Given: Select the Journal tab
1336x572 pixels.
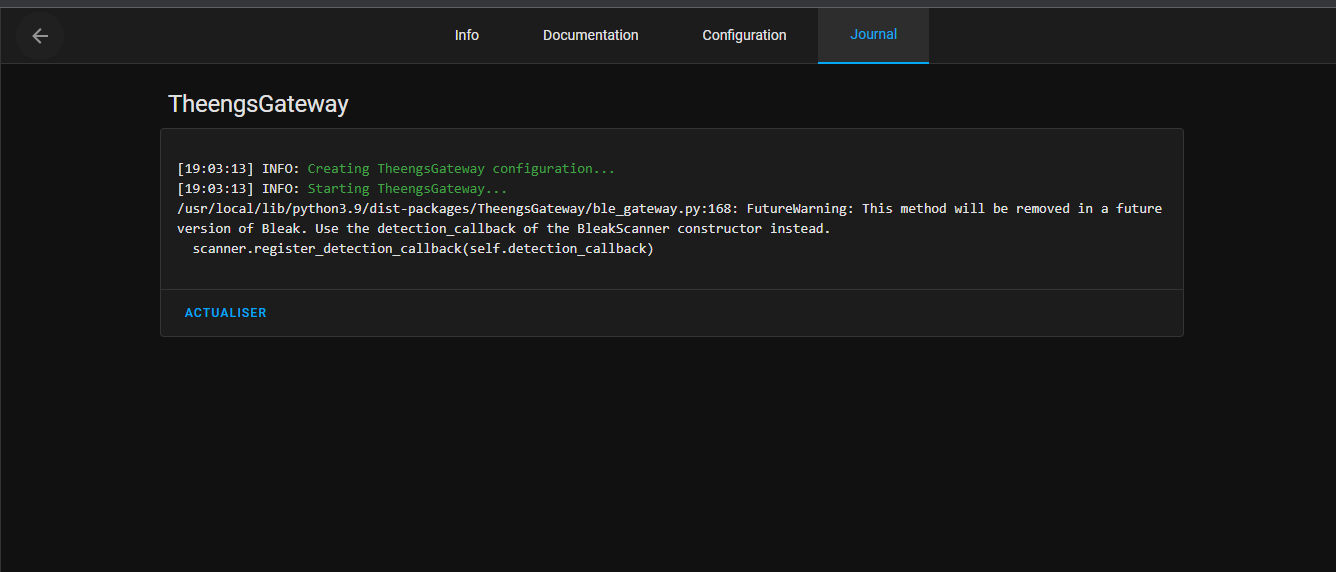Looking at the screenshot, I should coord(873,35).
